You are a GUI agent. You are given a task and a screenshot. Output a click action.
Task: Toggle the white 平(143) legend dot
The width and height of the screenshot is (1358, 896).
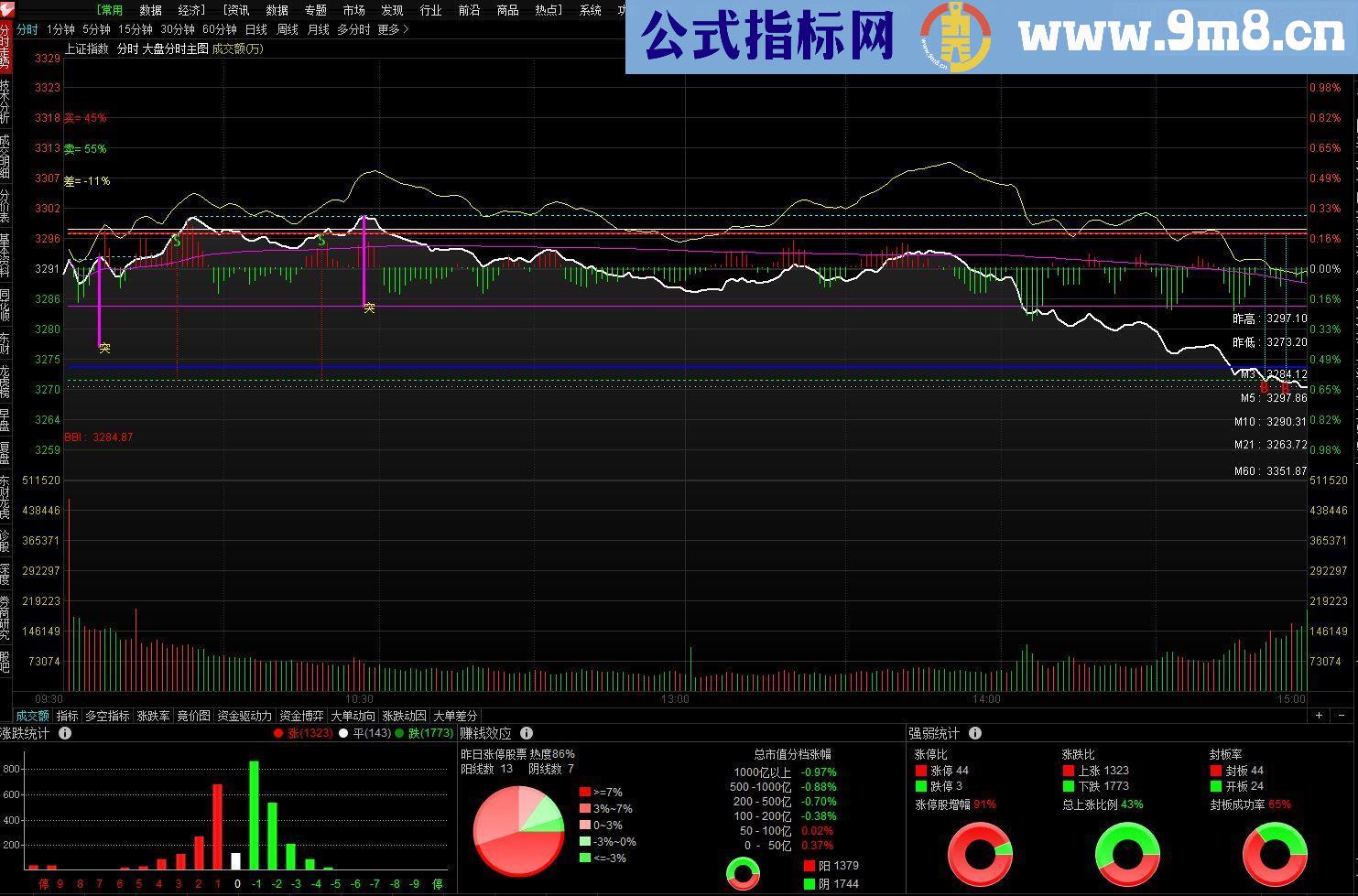pyautogui.click(x=342, y=732)
